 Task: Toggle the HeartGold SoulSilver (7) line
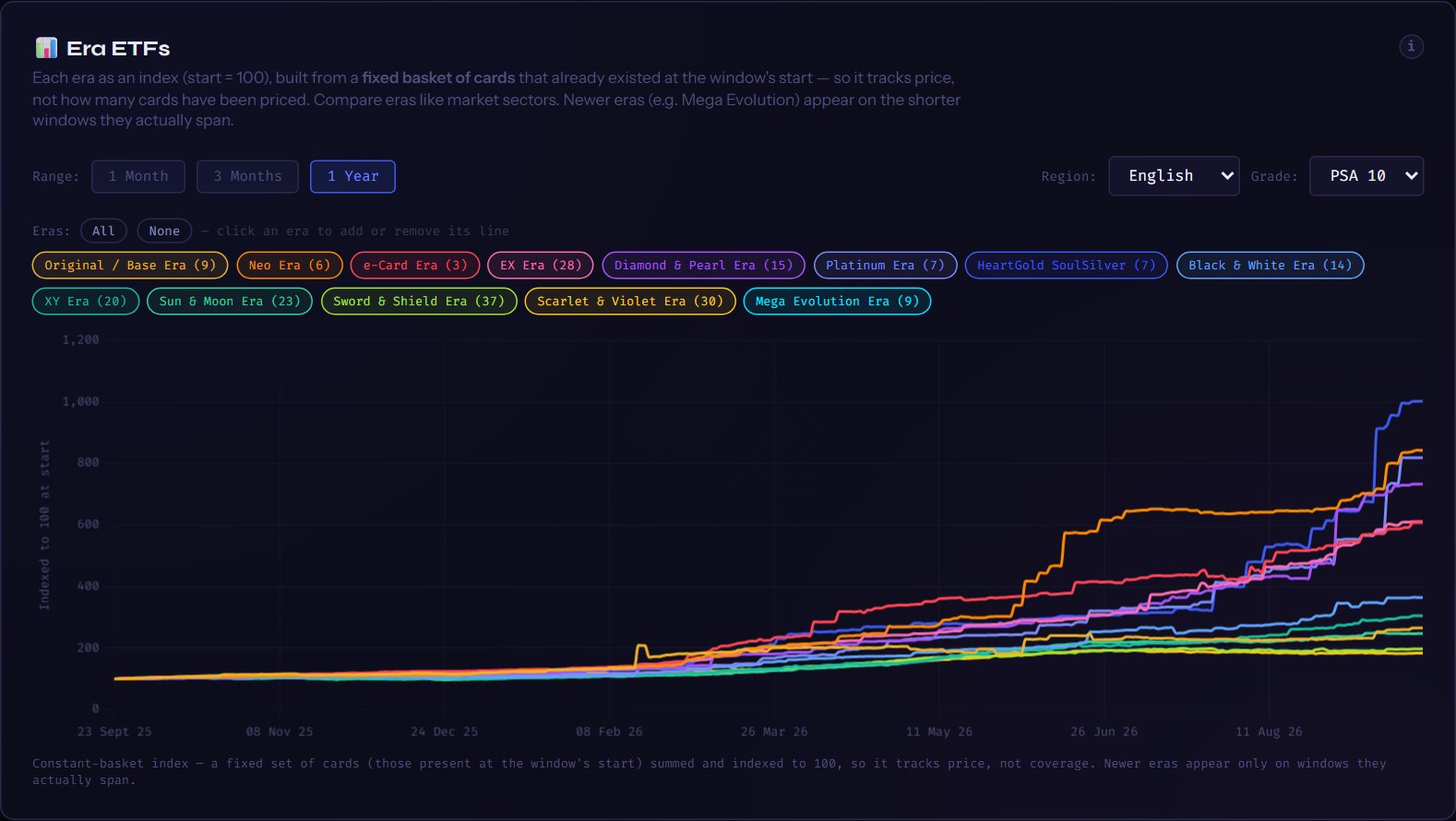1067,265
